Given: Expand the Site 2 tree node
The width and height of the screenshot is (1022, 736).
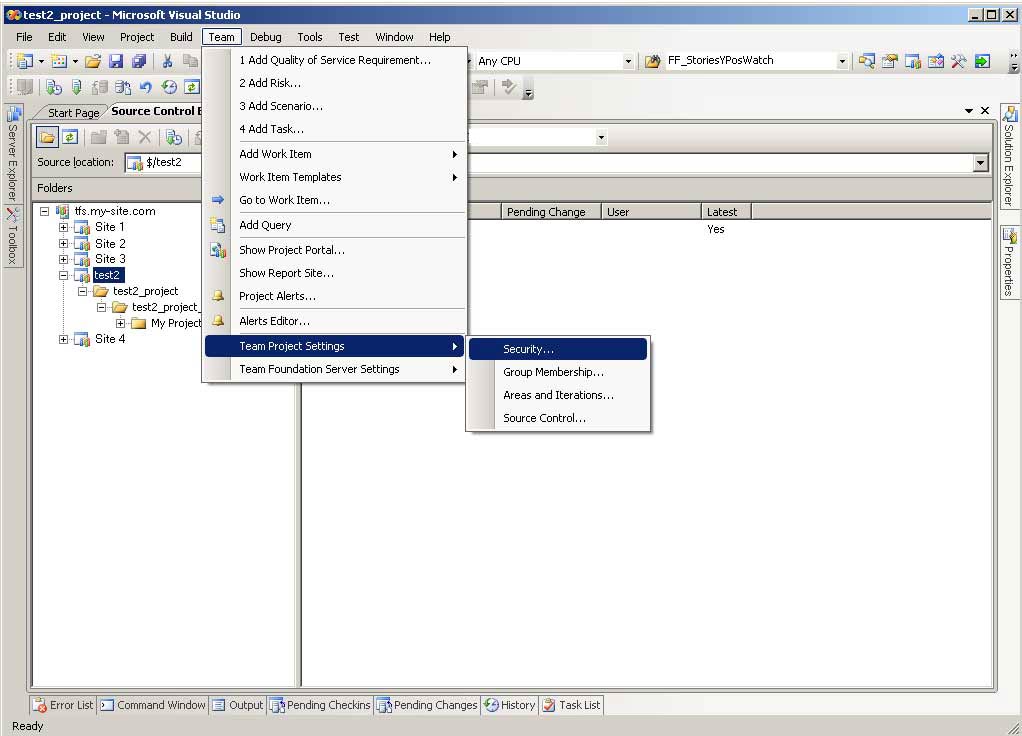Looking at the screenshot, I should pos(63,244).
